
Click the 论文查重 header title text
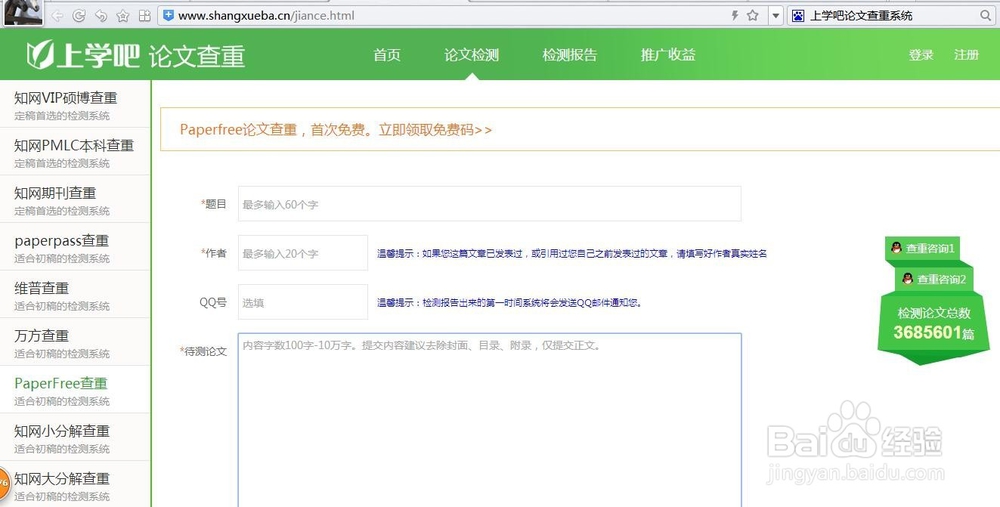tap(197, 56)
